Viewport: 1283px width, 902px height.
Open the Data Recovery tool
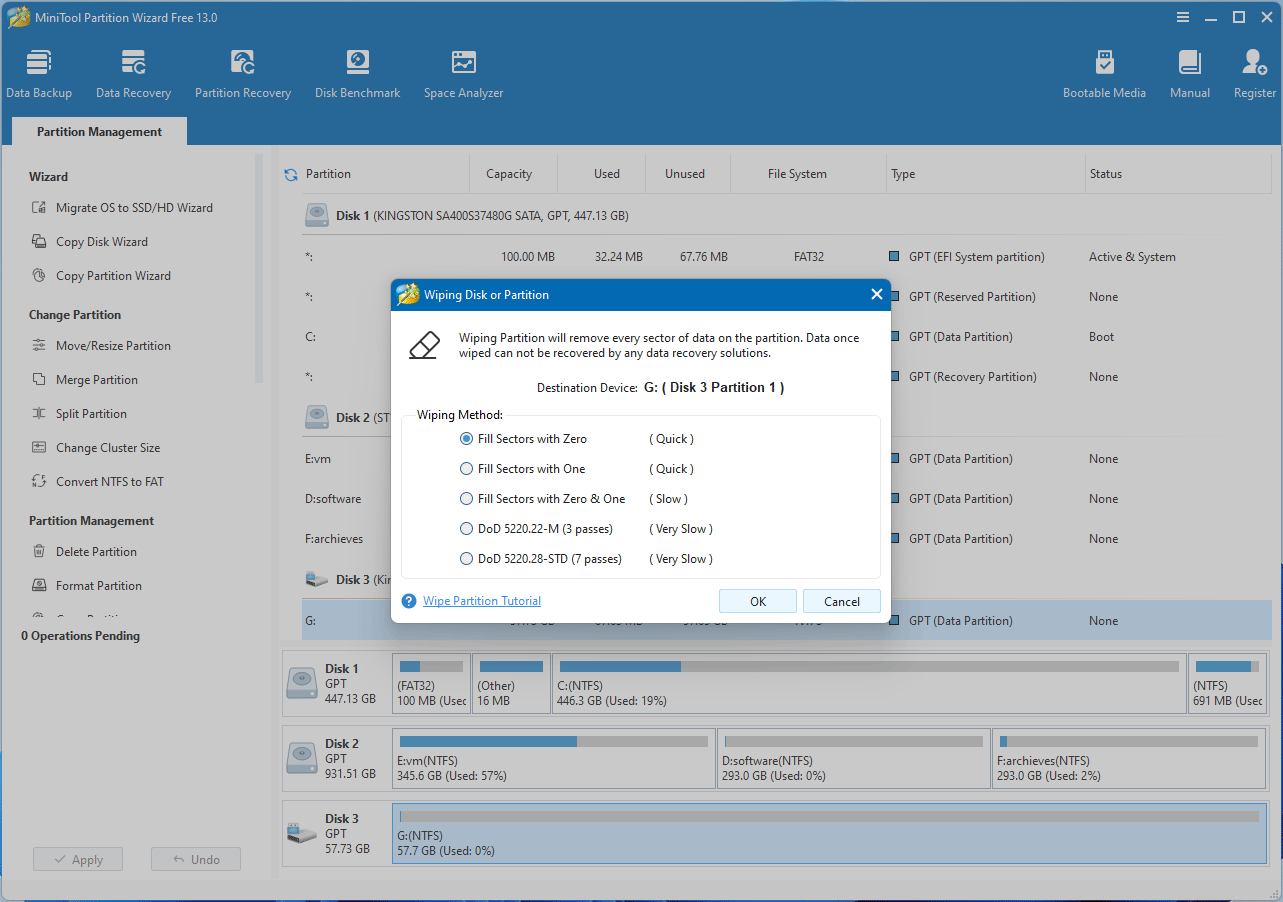coord(133,70)
